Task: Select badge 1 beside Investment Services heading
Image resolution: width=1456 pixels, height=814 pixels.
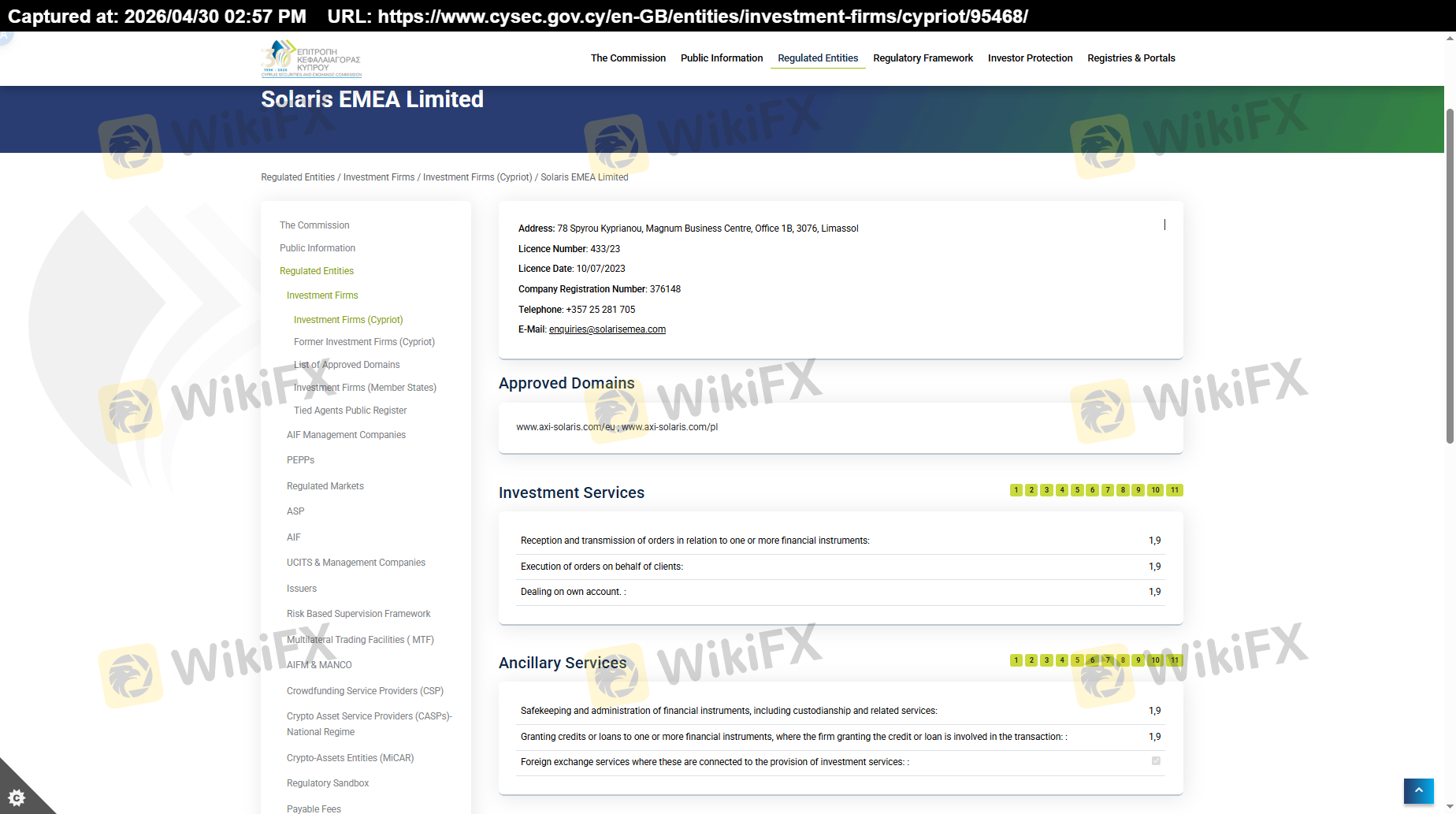Action: 1016,490
